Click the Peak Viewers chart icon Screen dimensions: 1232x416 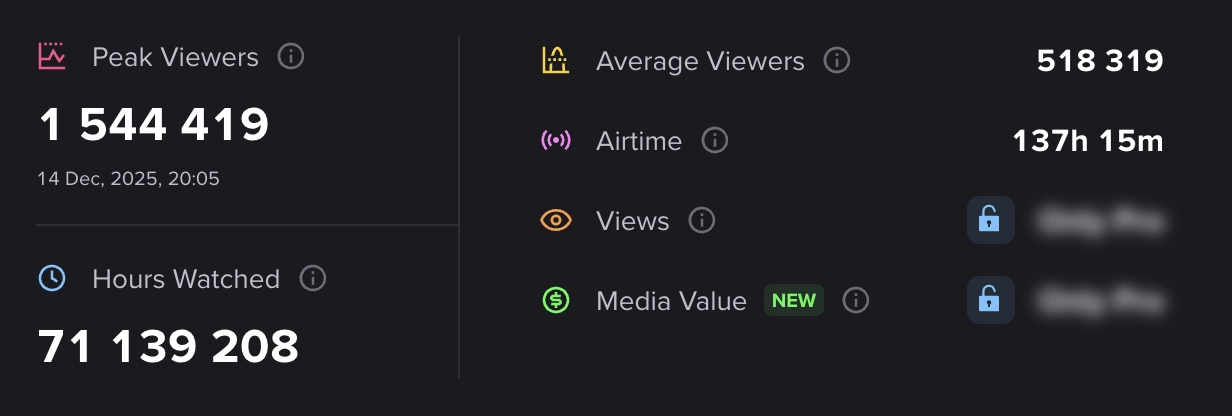click(x=52, y=57)
